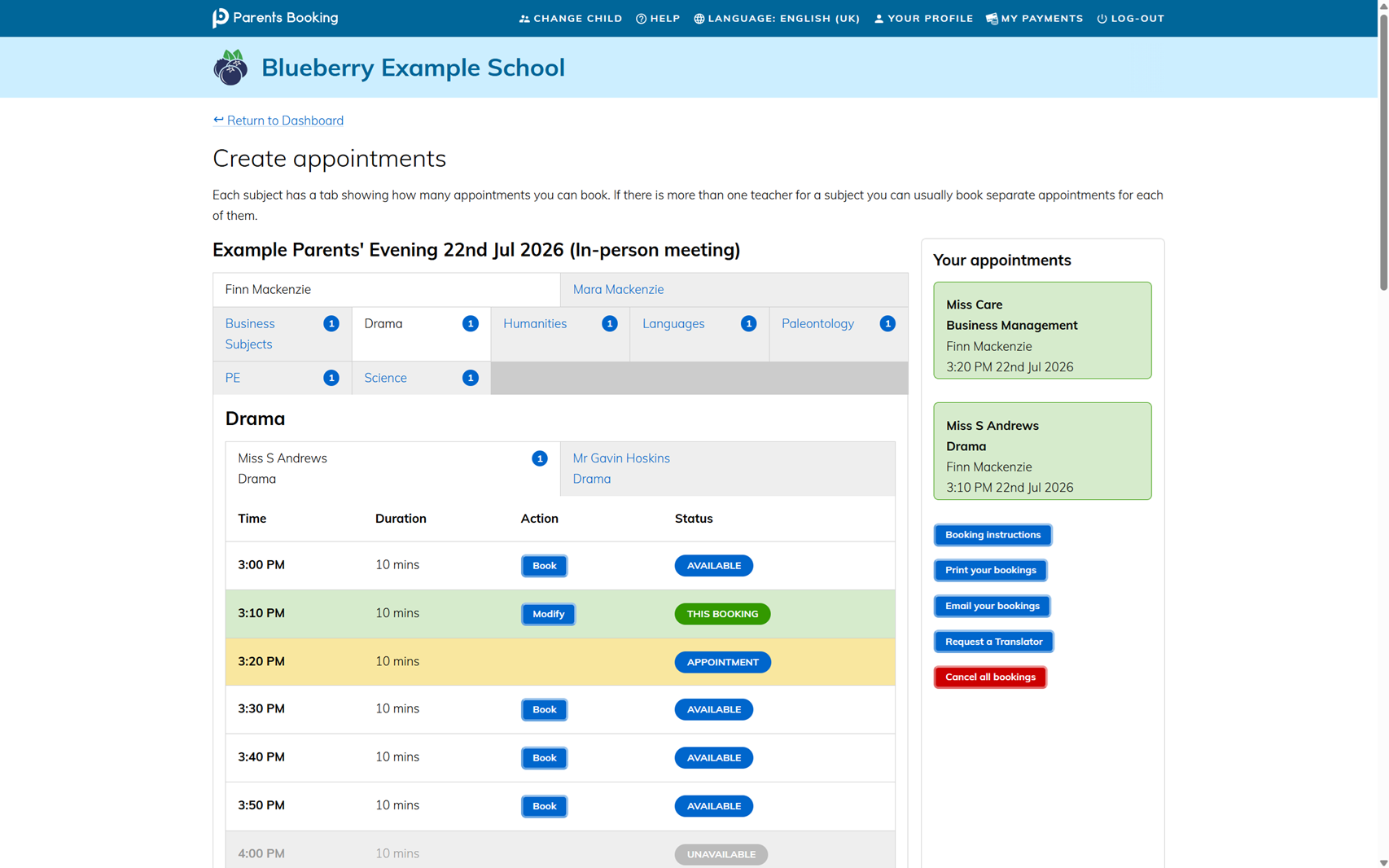The image size is (1389, 868).
Task: Click UNAVAILABLE status badge at 4:00 PM
Action: click(721, 854)
